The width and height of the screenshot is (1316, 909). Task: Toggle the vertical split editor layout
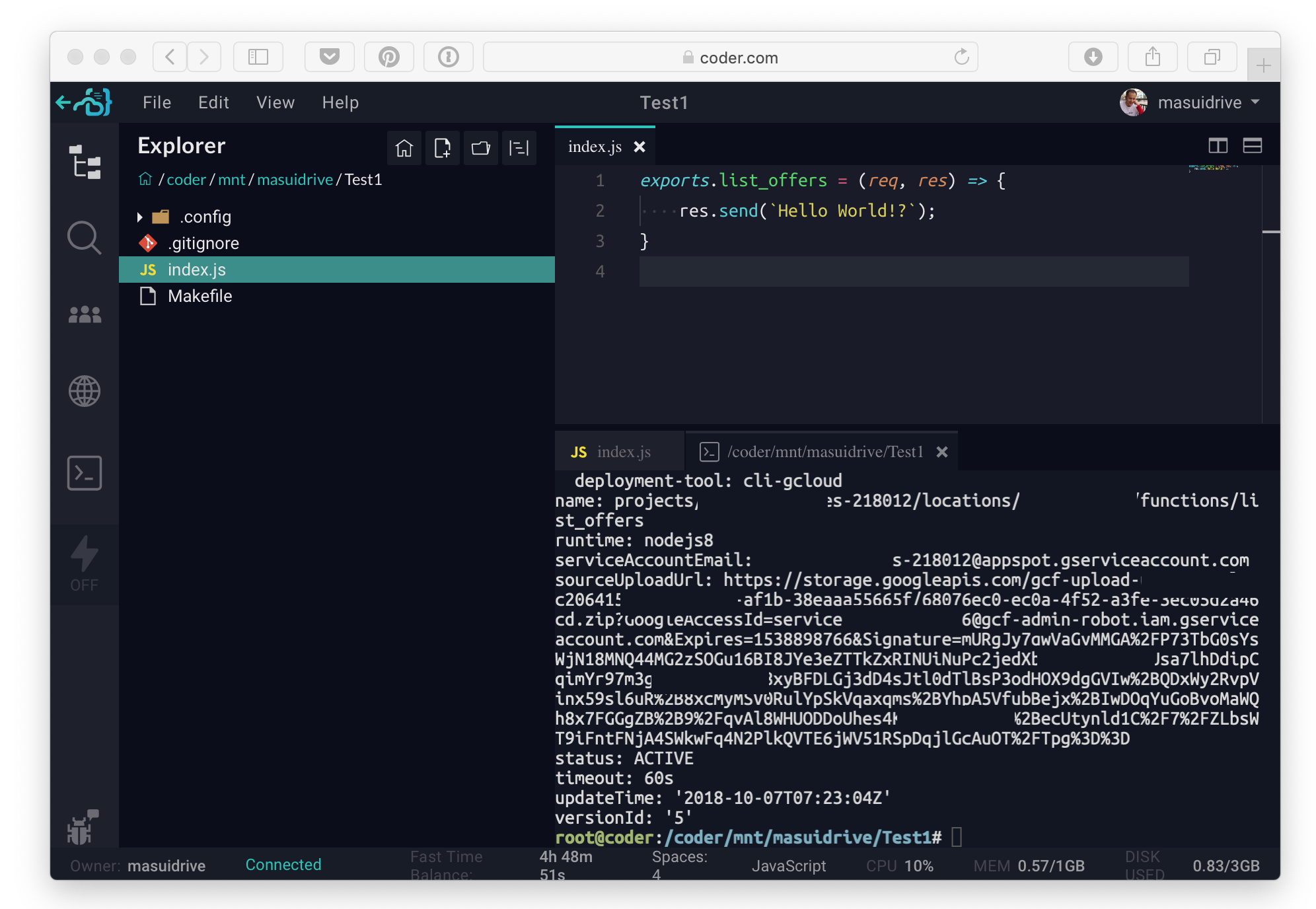[1218, 146]
